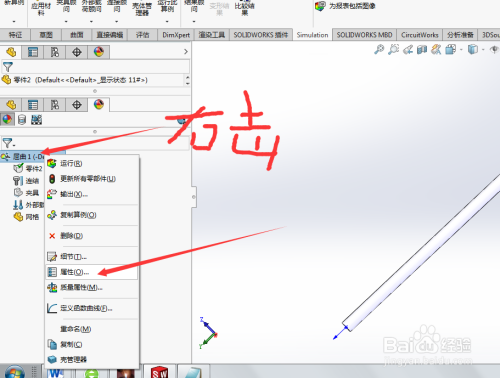Open DimXpertManager tab in the upper panel

click(x=77, y=52)
